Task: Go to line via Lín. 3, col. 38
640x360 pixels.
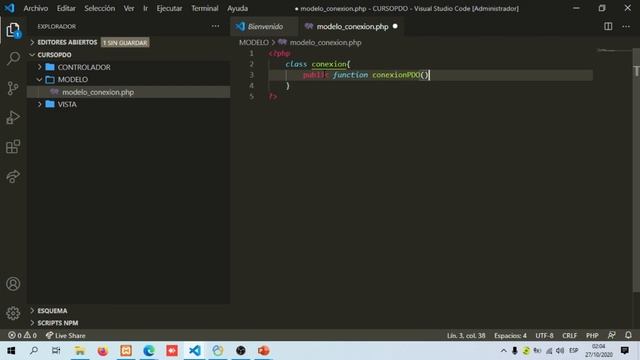Action: [x=466, y=336]
